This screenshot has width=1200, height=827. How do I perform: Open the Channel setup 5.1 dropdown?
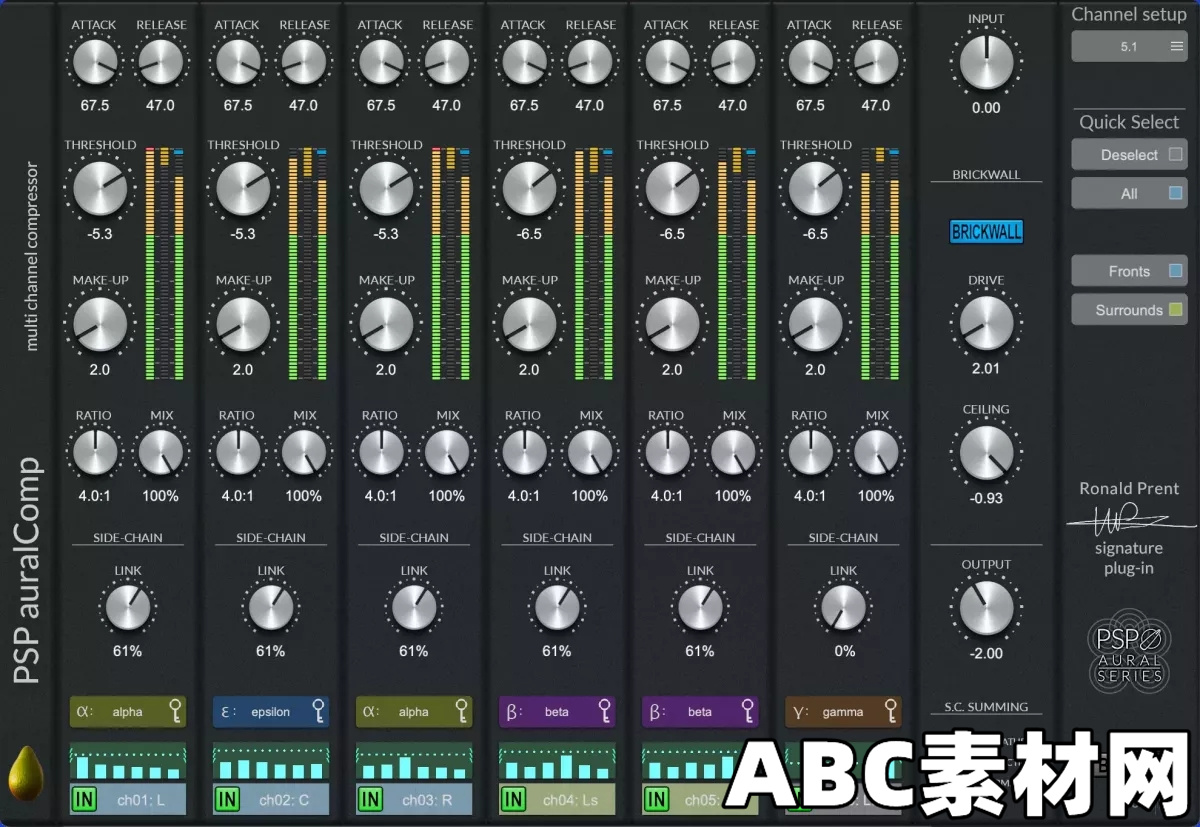[x=1129, y=45]
